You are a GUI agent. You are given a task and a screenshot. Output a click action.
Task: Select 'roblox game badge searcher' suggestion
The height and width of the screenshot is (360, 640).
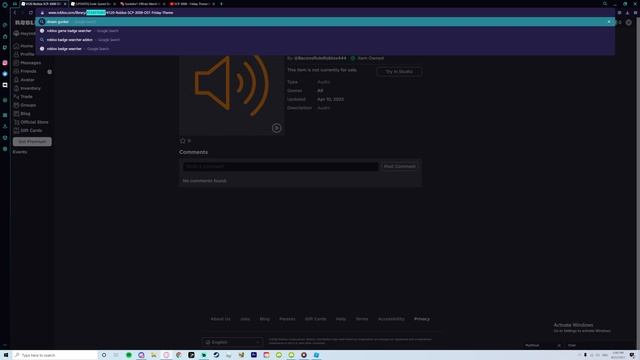point(324,31)
